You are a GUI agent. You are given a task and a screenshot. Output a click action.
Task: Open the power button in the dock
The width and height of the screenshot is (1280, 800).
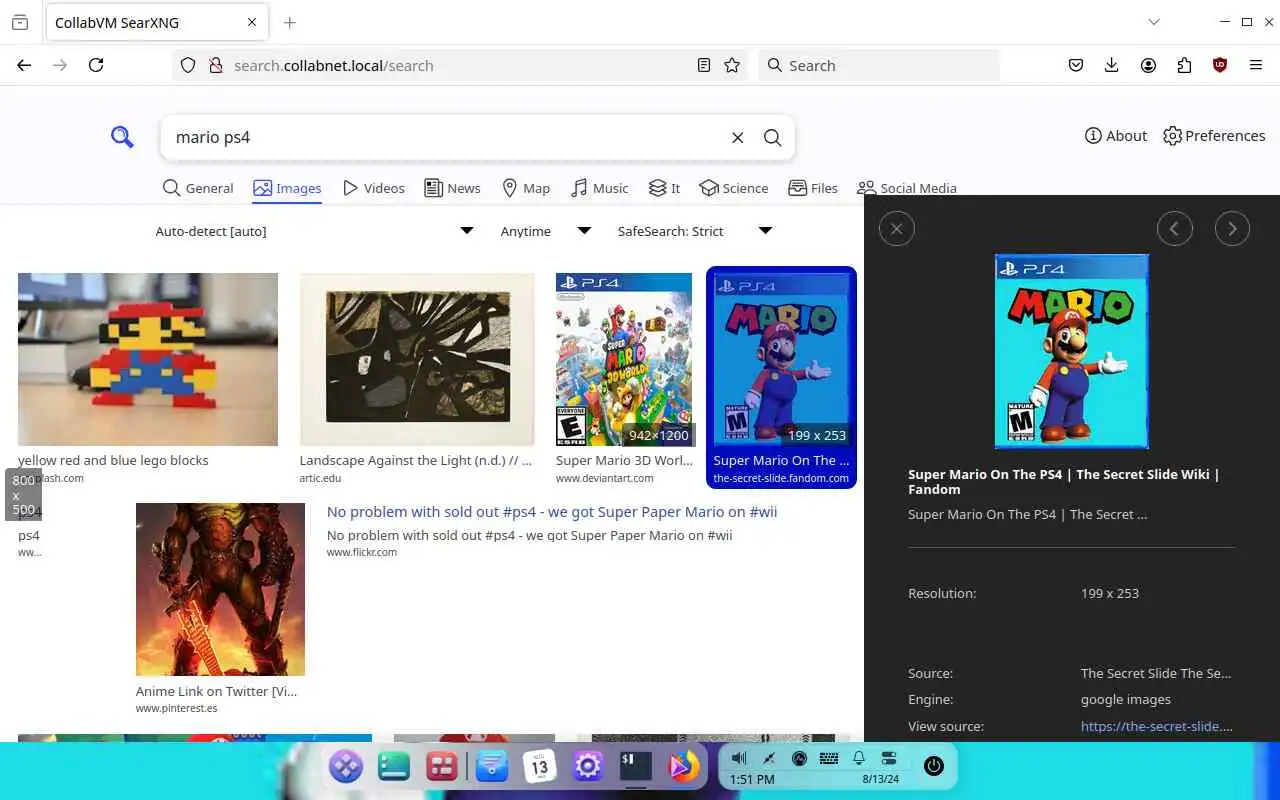933,766
